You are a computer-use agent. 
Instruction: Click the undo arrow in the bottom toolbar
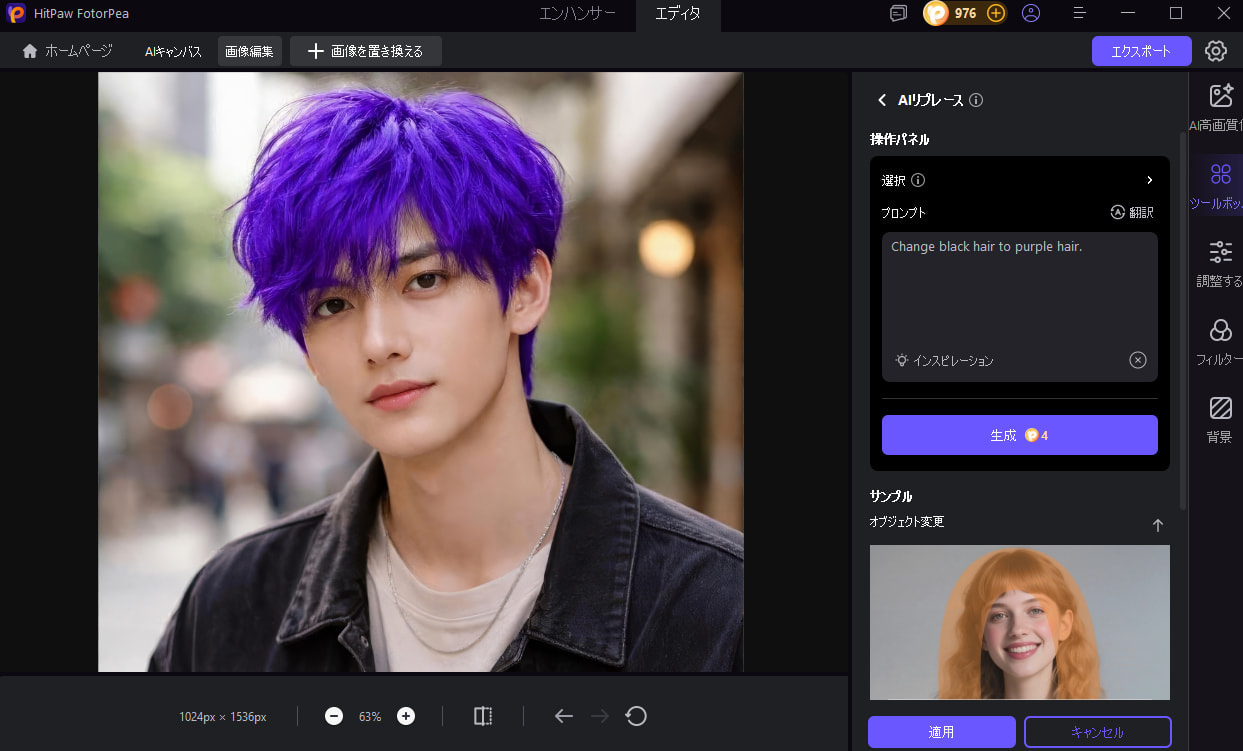click(563, 716)
